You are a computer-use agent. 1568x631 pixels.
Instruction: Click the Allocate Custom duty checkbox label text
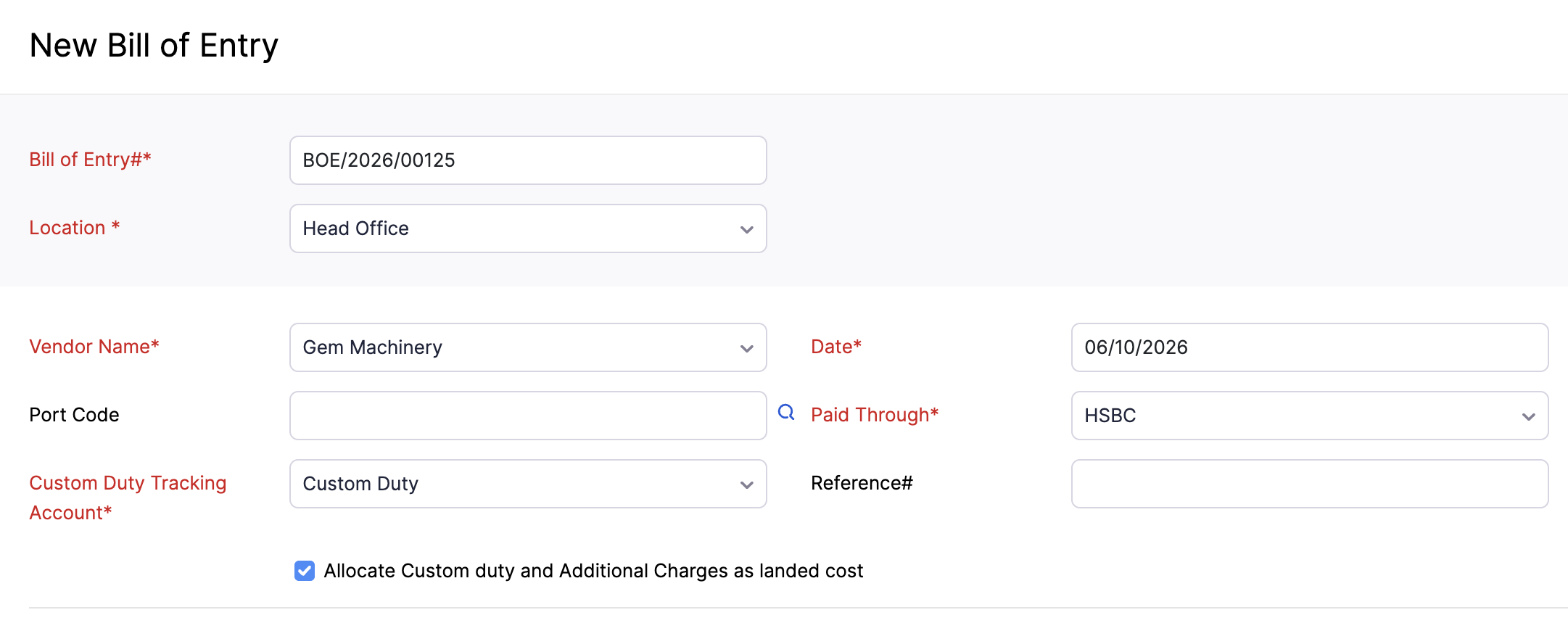tap(593, 571)
